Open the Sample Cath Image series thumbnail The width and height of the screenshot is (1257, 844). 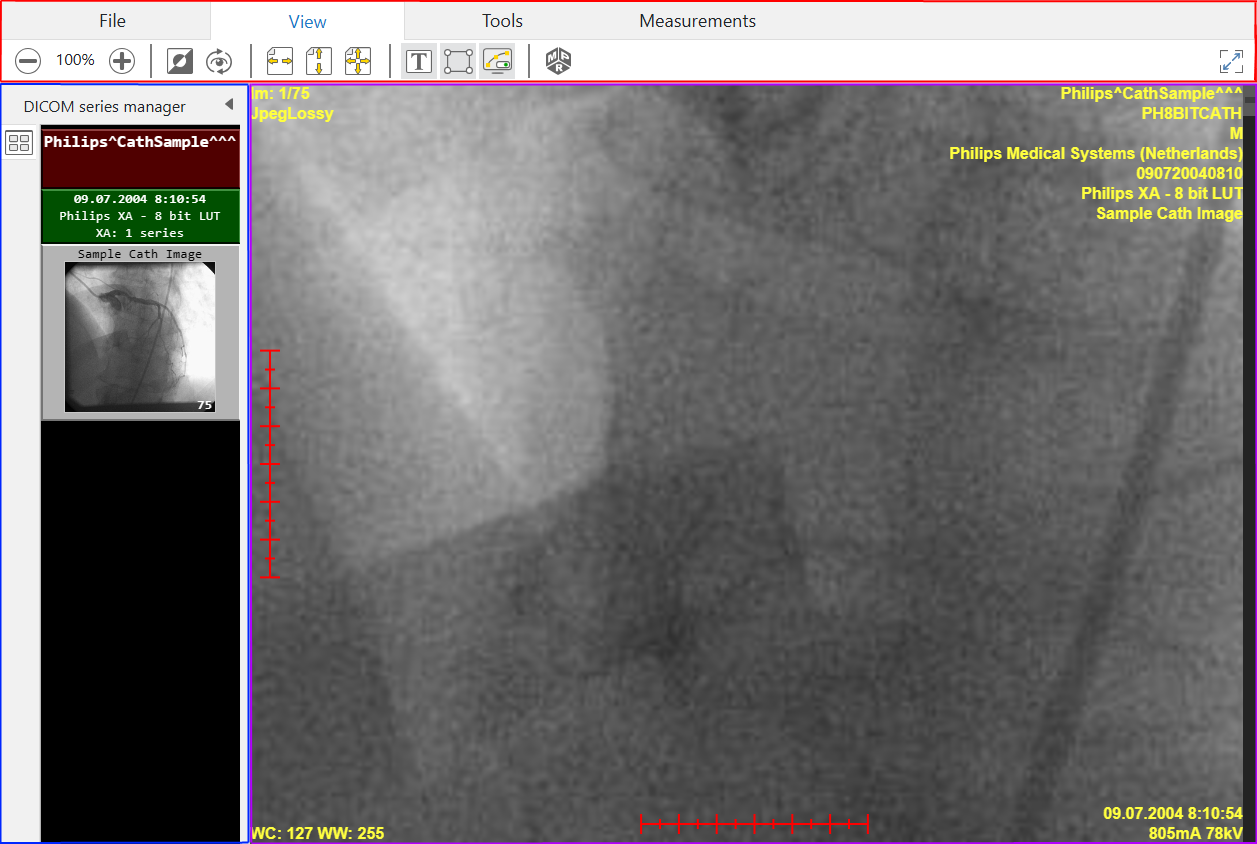[140, 332]
